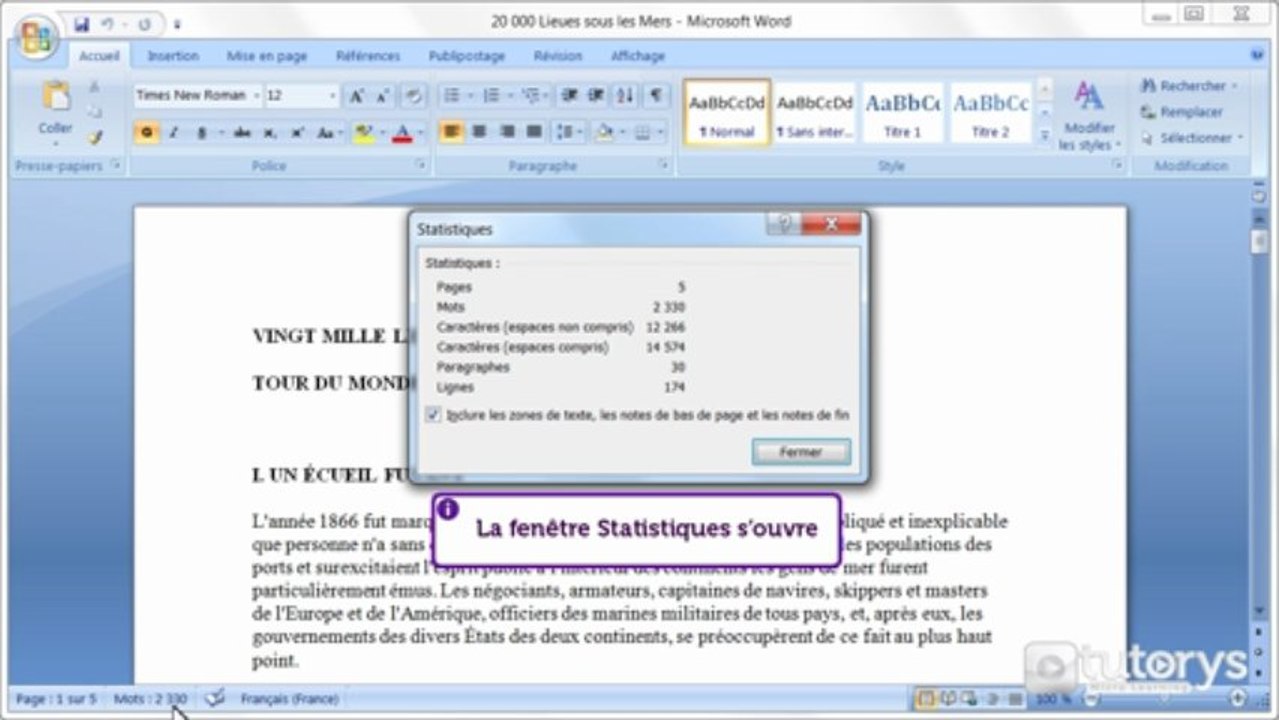Open the Police dialog launcher
Screen dimensions: 1279x720
420,165
